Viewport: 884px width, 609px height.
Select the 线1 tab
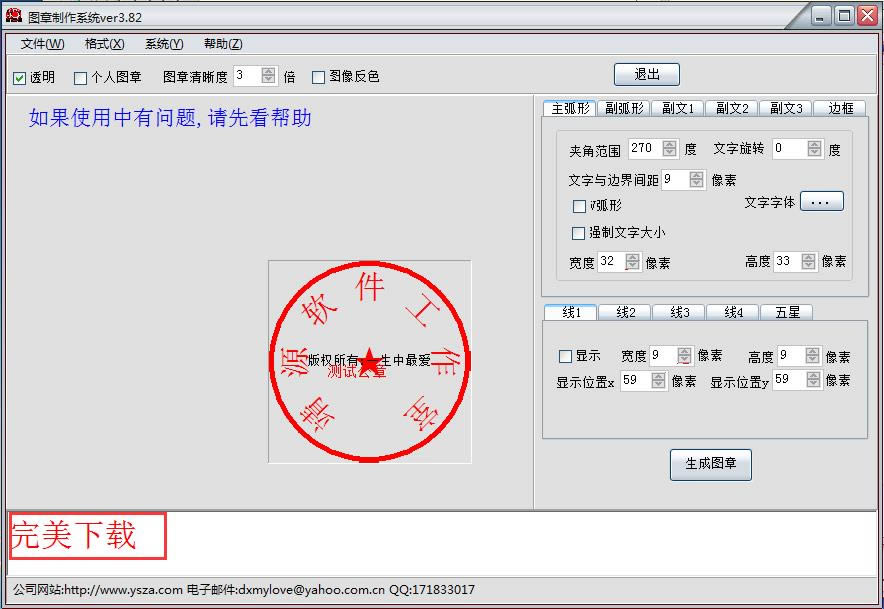[571, 312]
